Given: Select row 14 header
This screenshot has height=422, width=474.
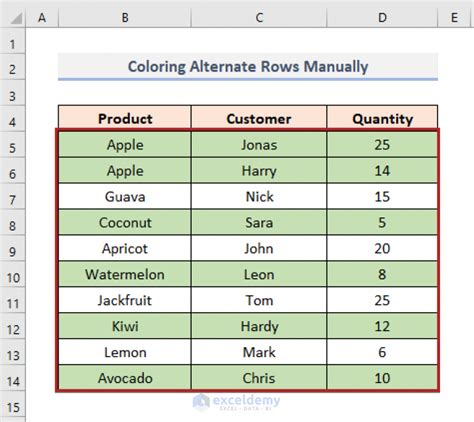Looking at the screenshot, I should point(13,381).
